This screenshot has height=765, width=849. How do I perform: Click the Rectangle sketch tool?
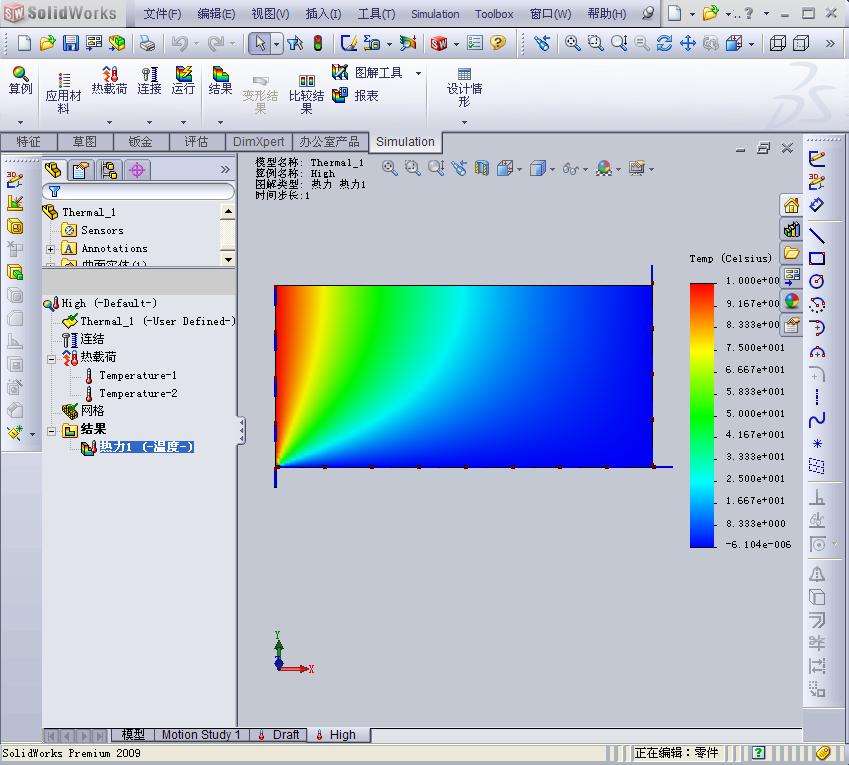(817, 258)
